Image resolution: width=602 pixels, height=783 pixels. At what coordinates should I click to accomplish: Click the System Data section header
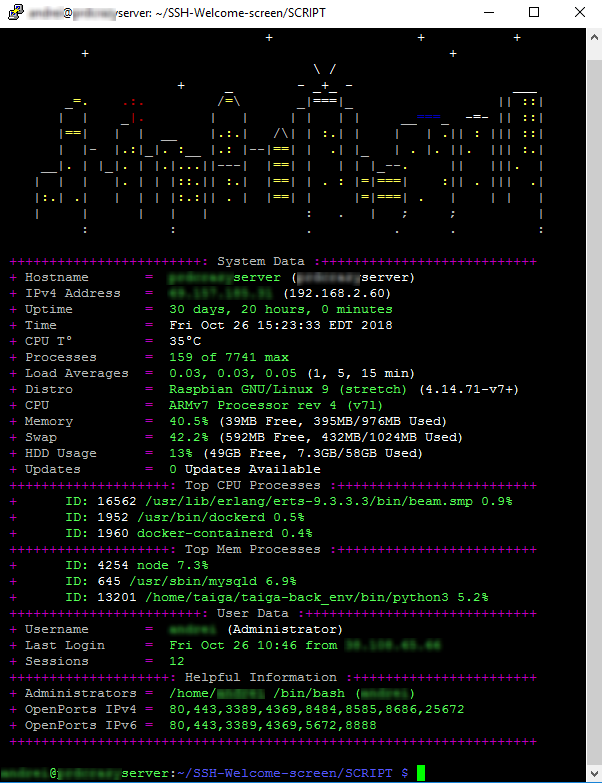261,262
